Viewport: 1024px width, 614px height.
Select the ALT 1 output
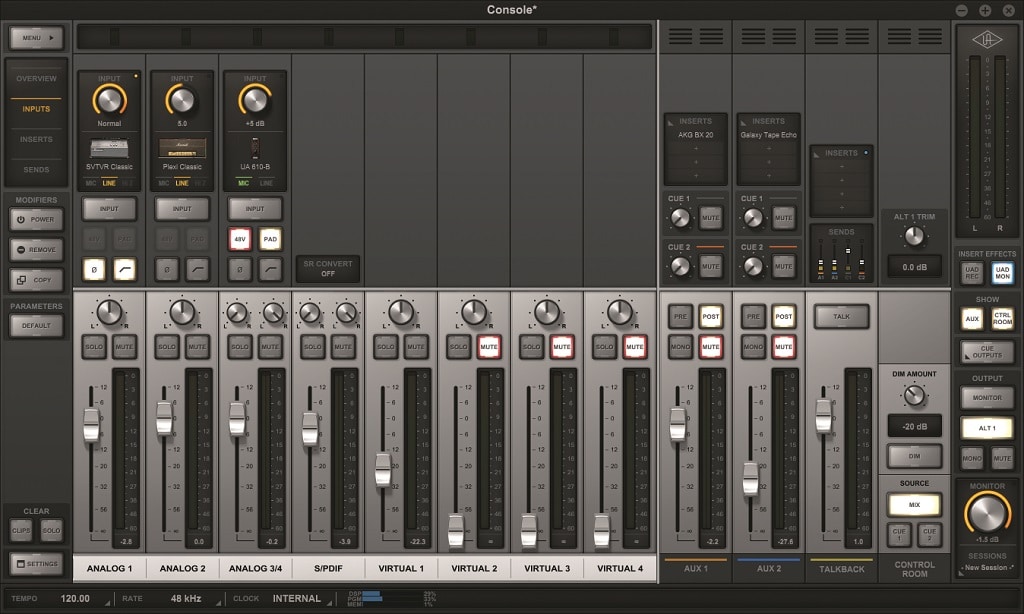[987, 428]
